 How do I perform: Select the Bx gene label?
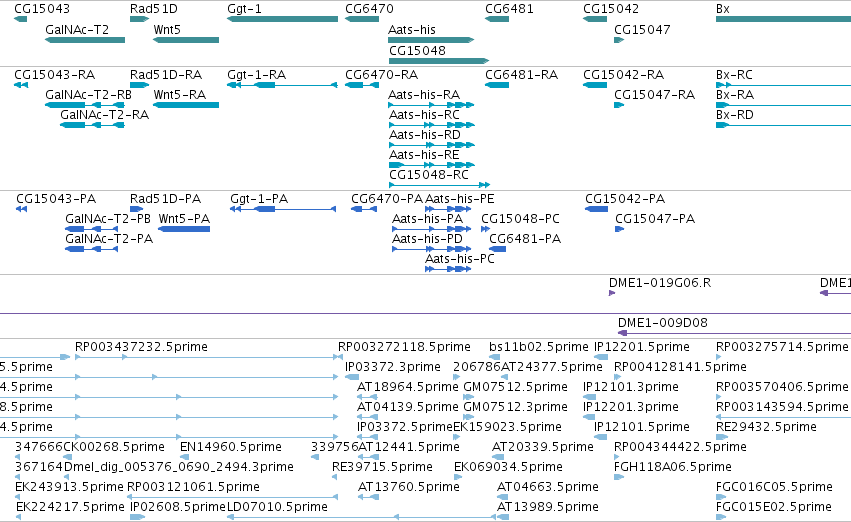[723, 9]
